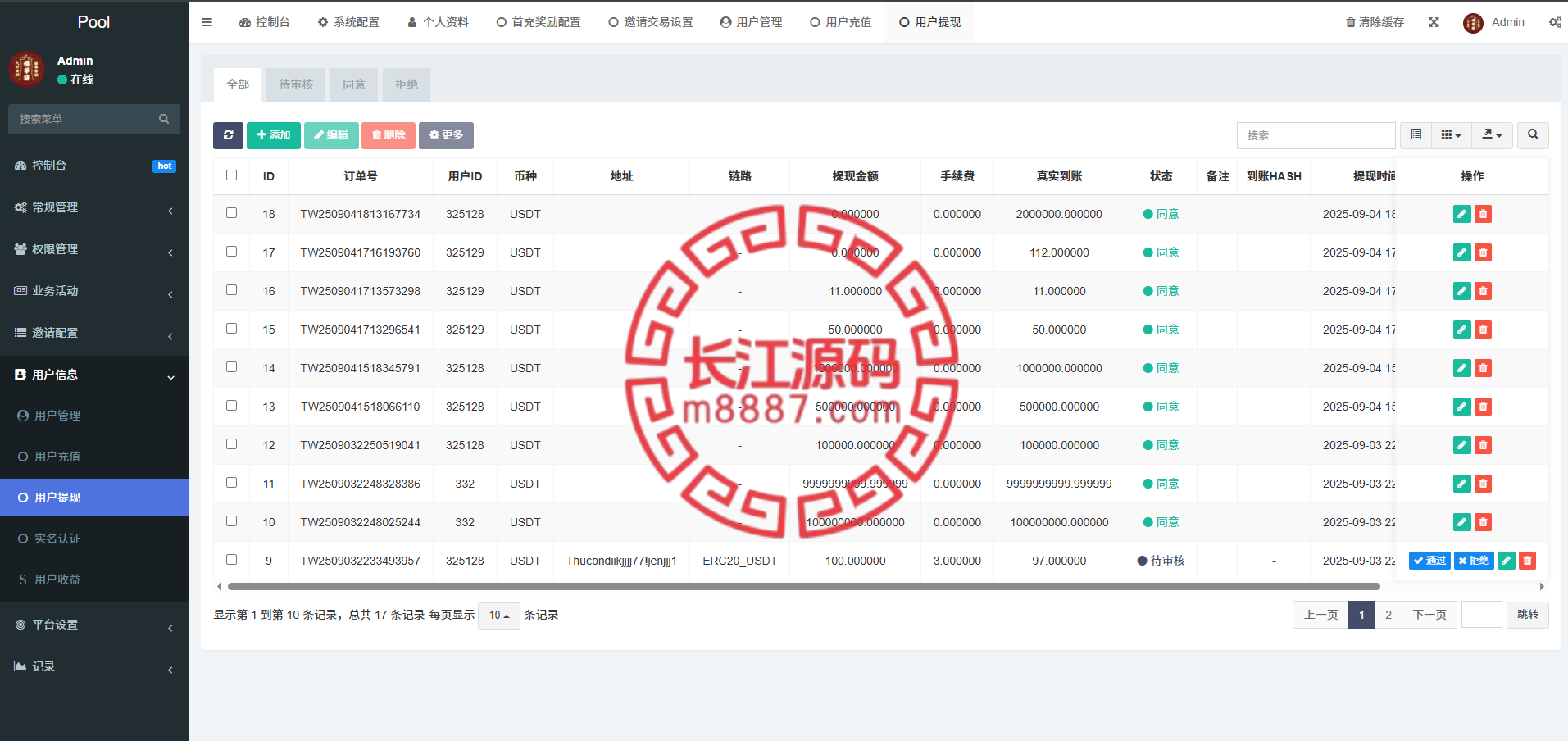This screenshot has width=1568, height=741.
Task: Open the export data dropdown
Action: pos(1492,135)
